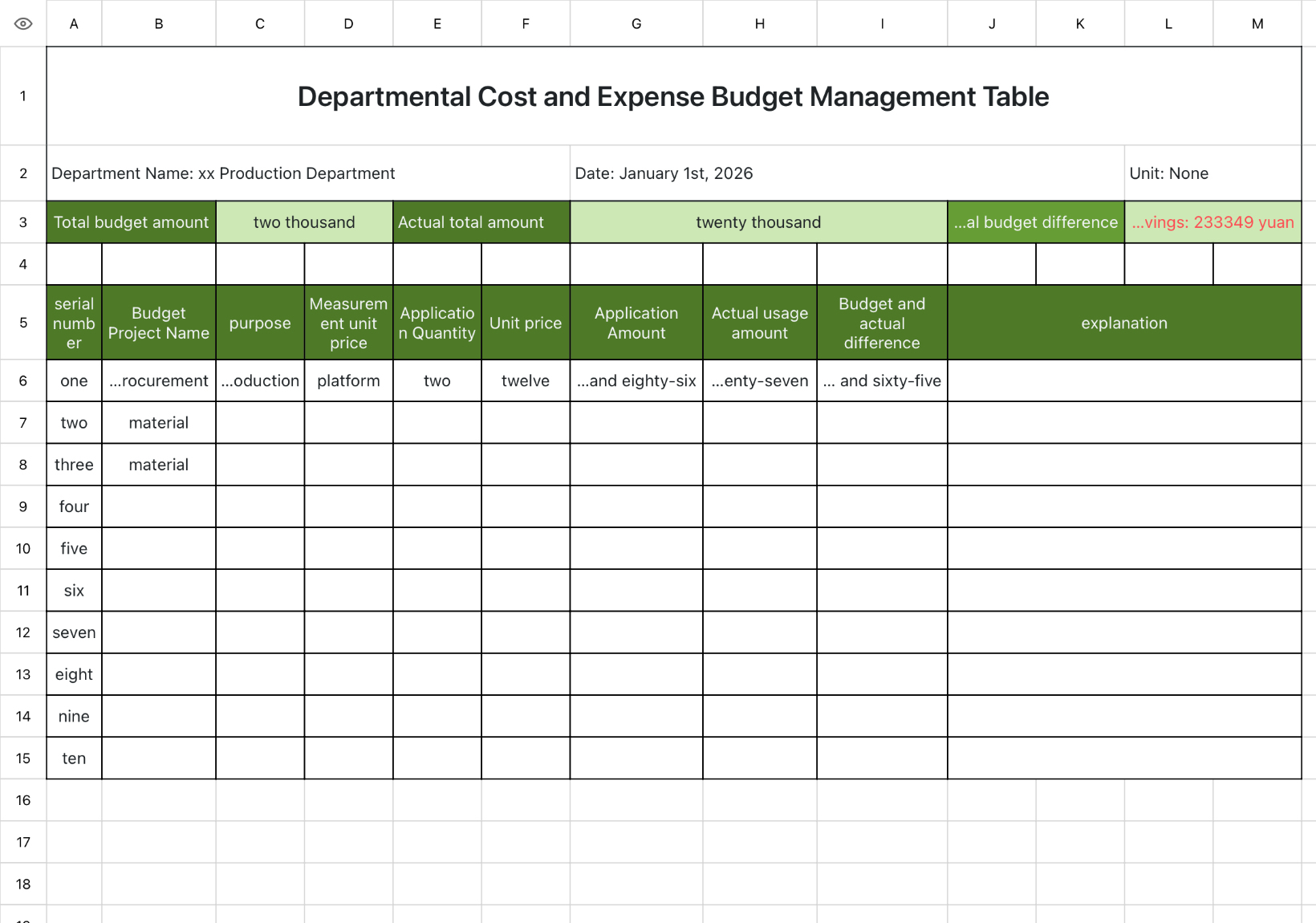Click the '...oduction' cell

[x=260, y=380]
